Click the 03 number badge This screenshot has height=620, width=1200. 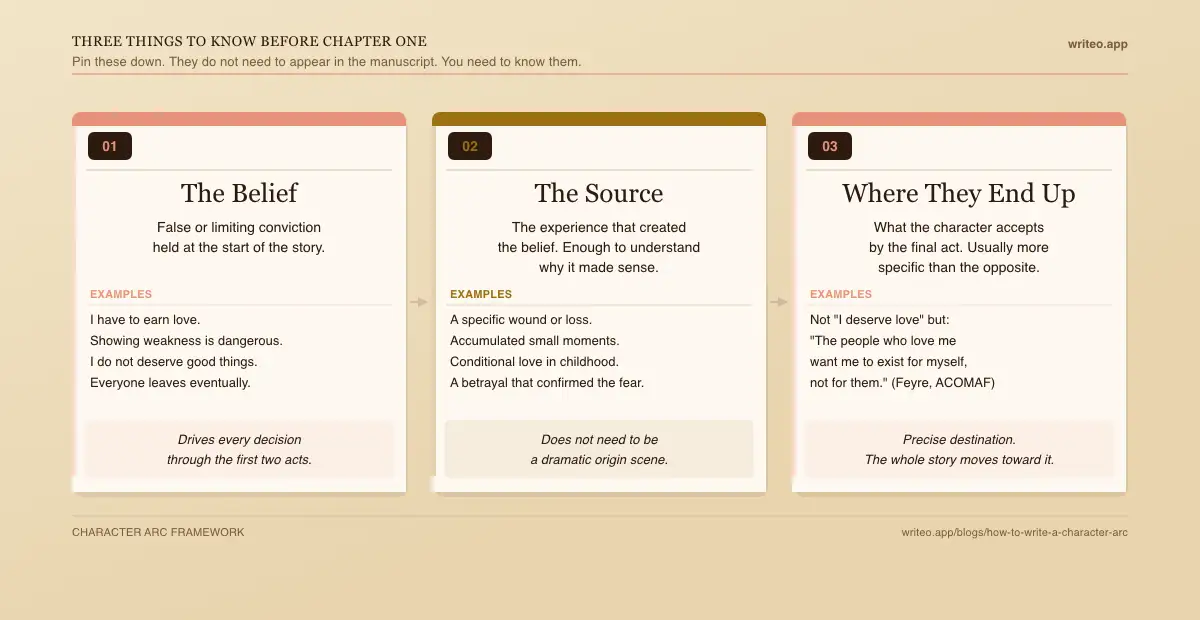point(830,146)
